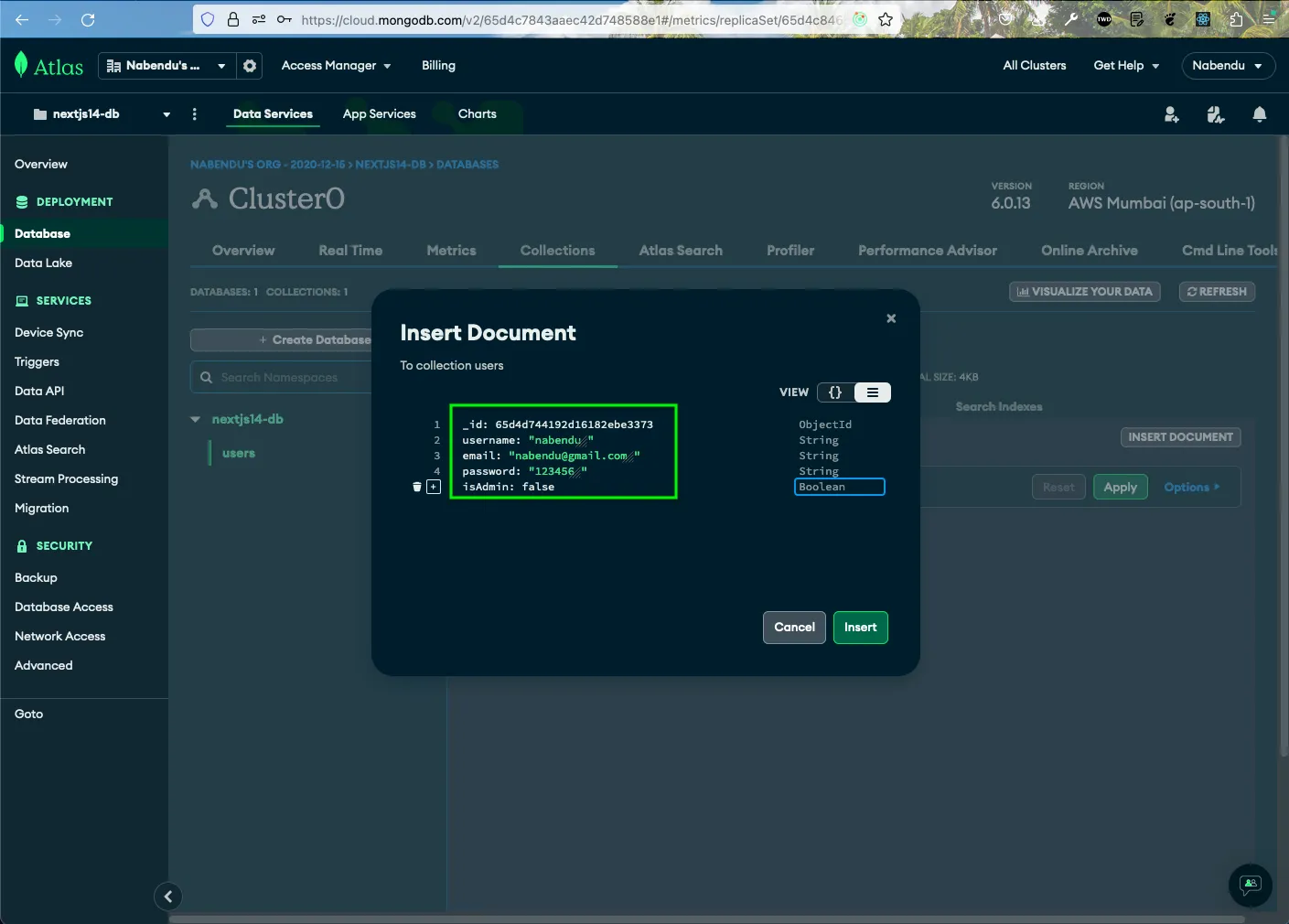
Task: Open project options three-dot menu
Action: [194, 114]
